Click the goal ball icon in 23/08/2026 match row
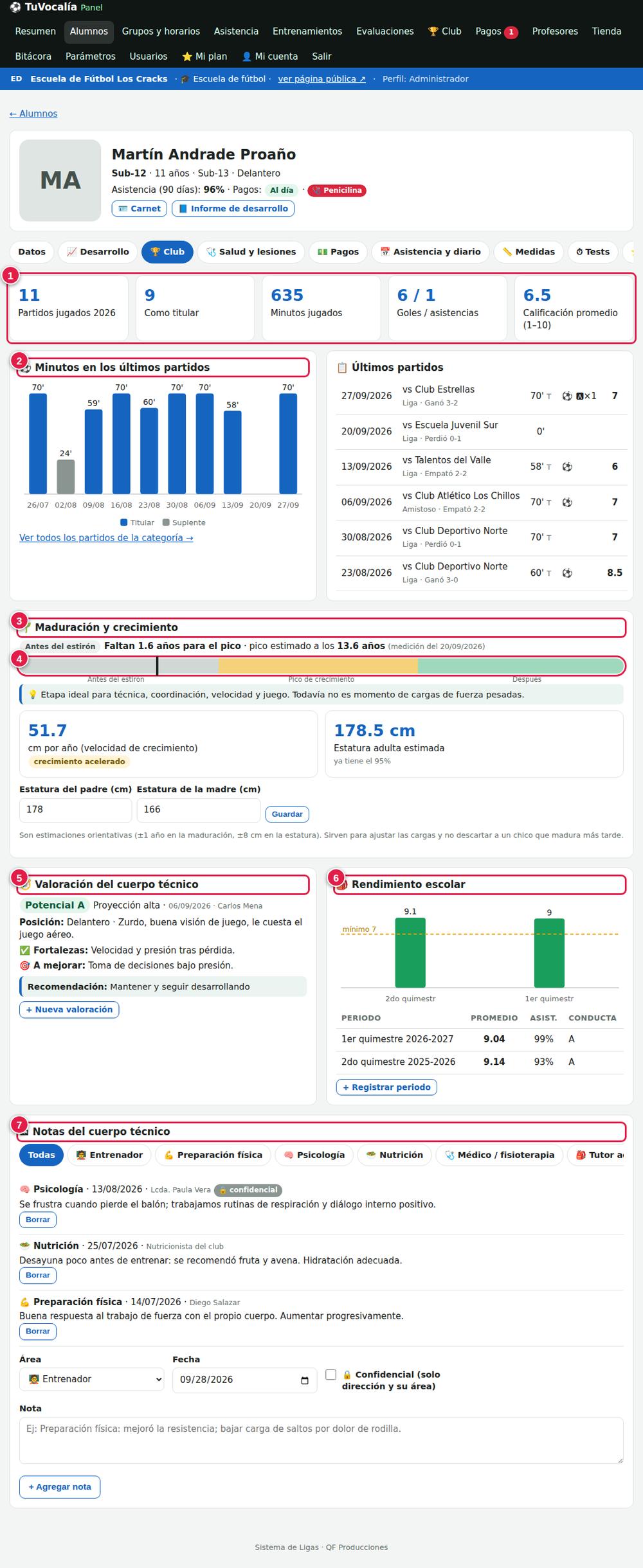This screenshot has height=1568, width=643. (x=567, y=573)
